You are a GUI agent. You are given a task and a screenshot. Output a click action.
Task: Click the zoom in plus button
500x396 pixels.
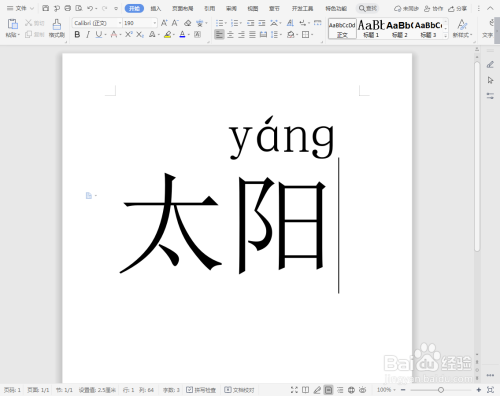[x=479, y=390]
